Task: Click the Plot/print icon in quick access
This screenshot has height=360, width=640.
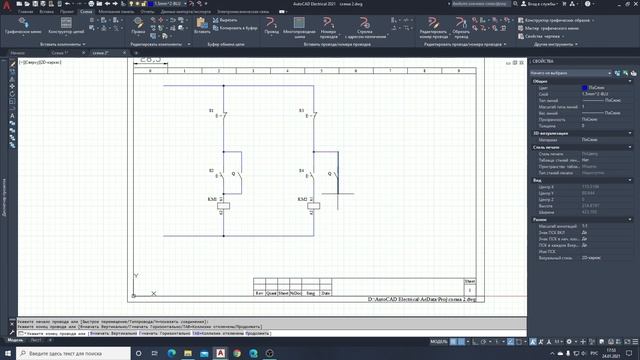Action: (91, 4)
